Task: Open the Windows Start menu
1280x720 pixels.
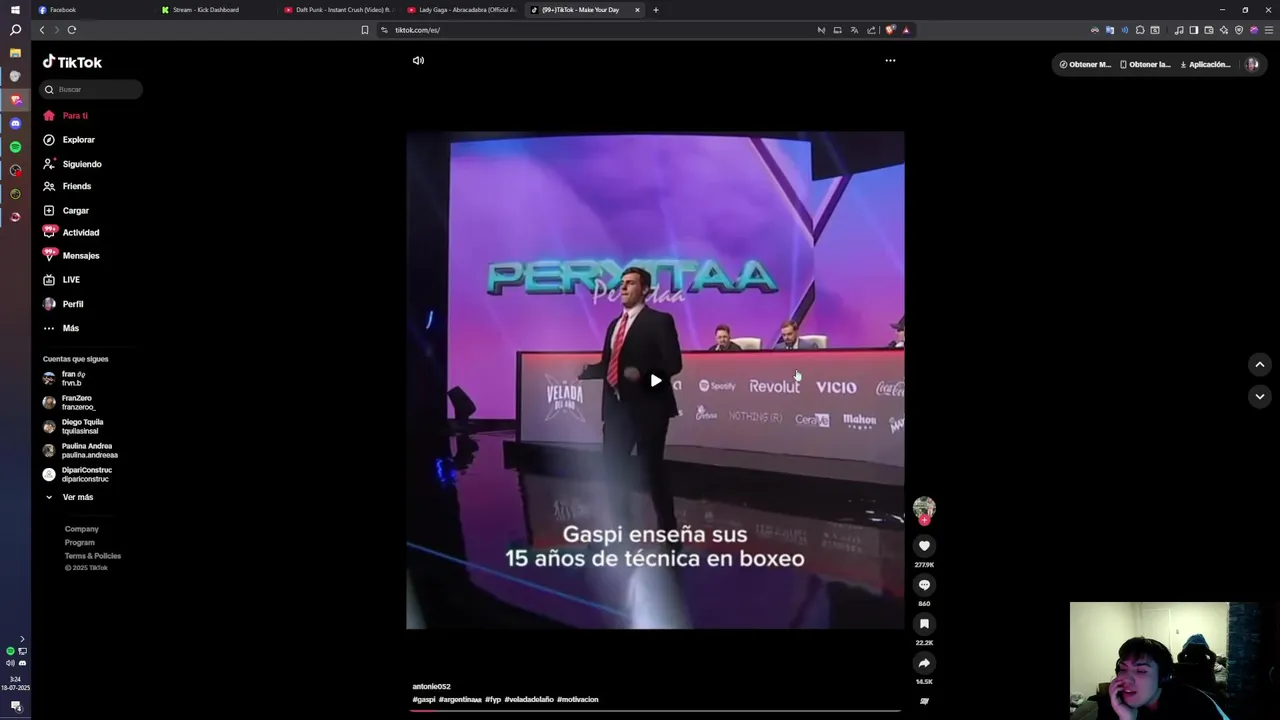Action: (15, 10)
